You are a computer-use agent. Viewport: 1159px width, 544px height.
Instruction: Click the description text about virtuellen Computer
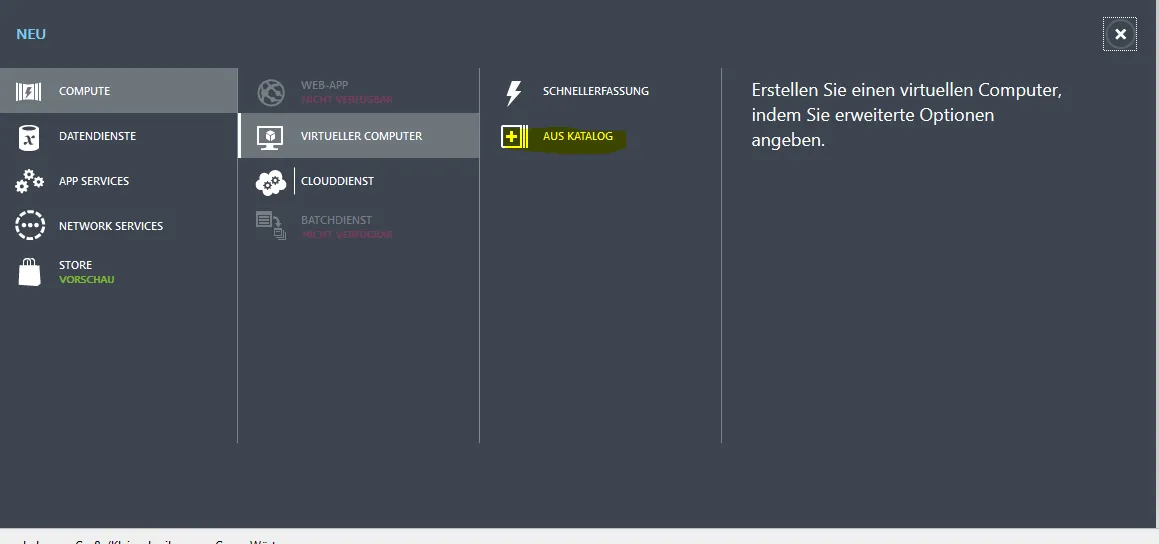pyautogui.click(x=906, y=115)
